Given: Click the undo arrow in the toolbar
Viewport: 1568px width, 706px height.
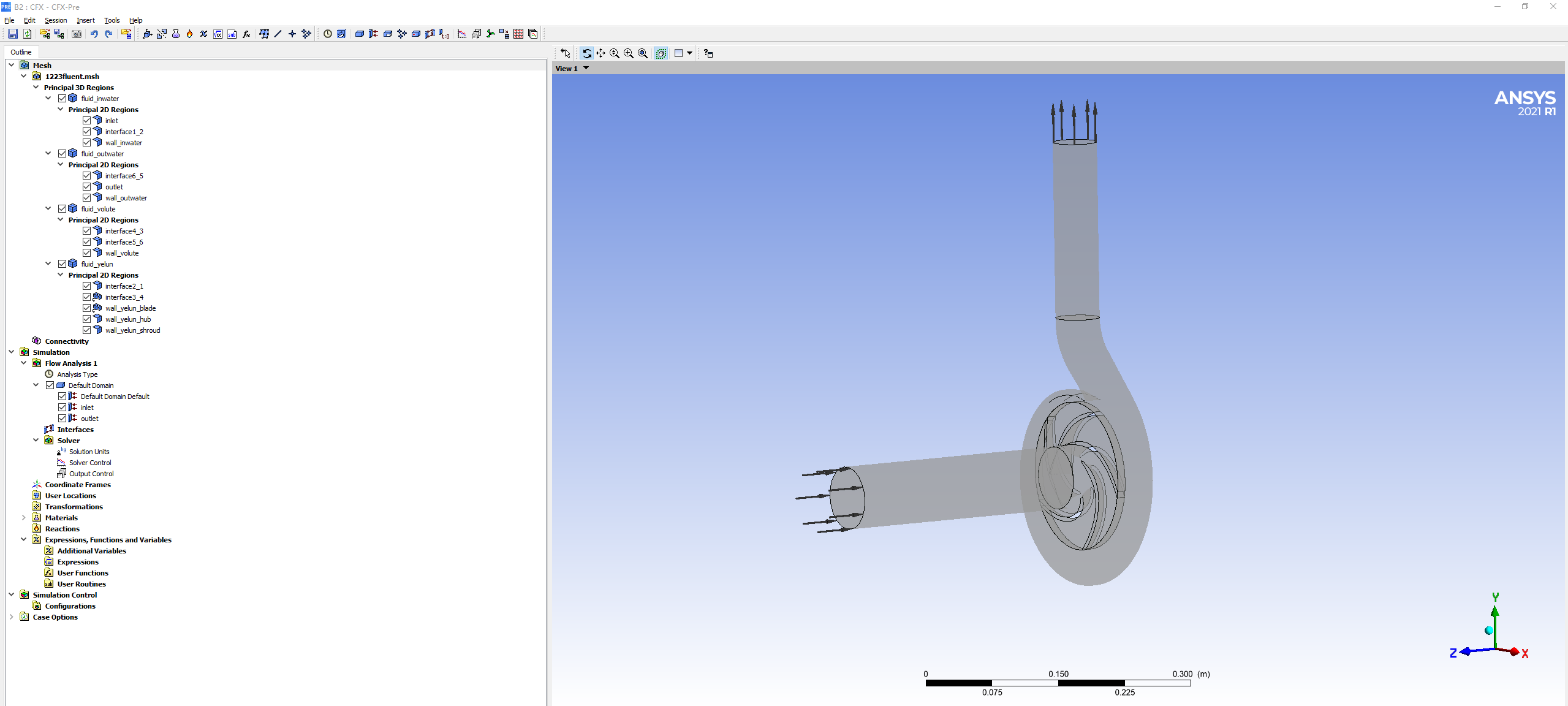Looking at the screenshot, I should tap(94, 34).
